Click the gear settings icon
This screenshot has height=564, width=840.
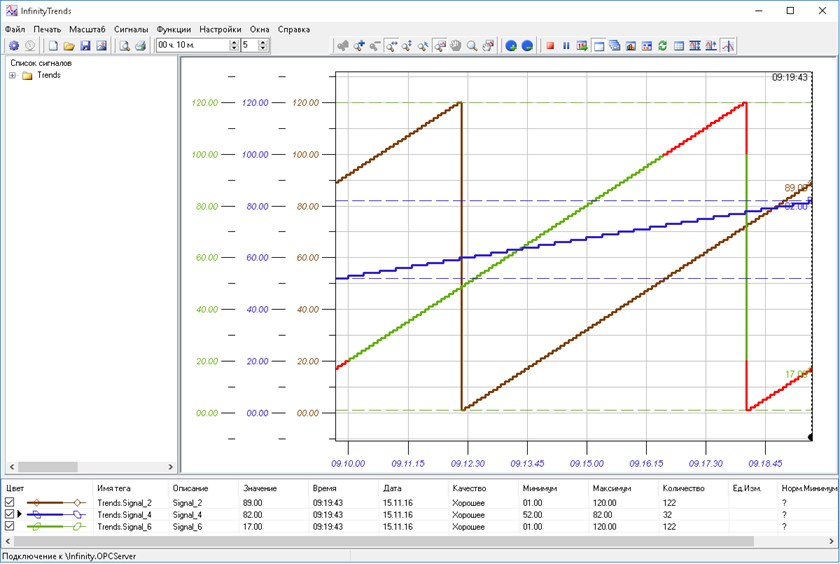click(14, 45)
